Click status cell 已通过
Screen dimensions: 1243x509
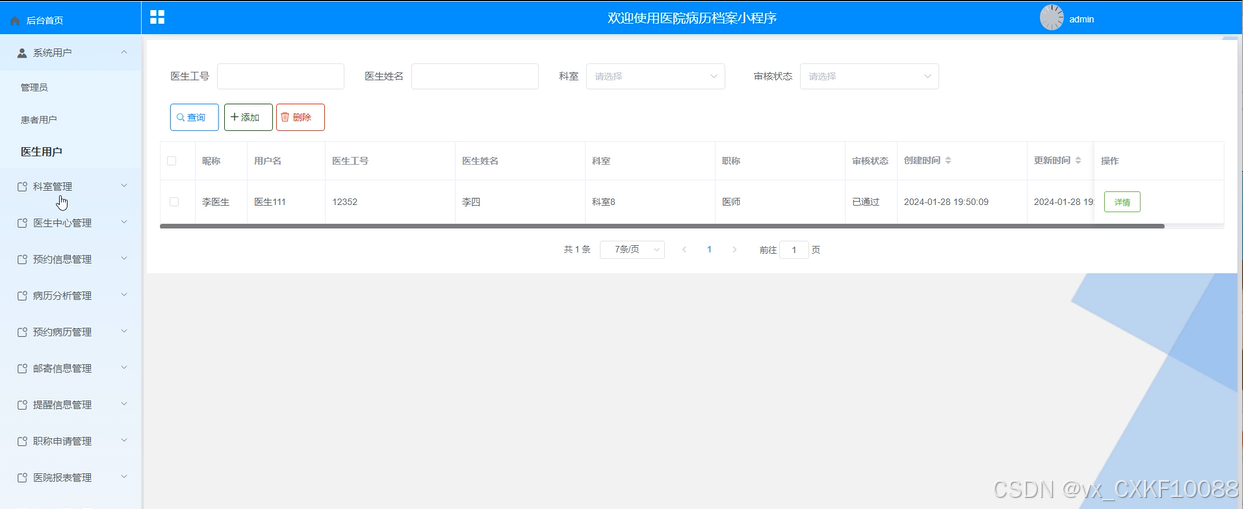click(x=866, y=202)
